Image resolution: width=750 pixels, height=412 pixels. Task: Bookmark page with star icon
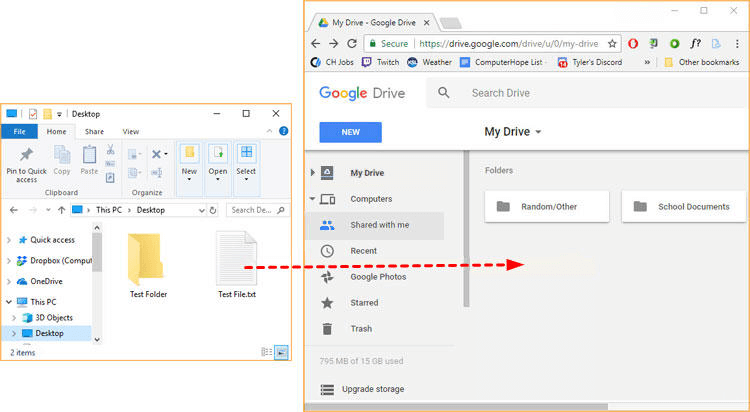[x=612, y=44]
